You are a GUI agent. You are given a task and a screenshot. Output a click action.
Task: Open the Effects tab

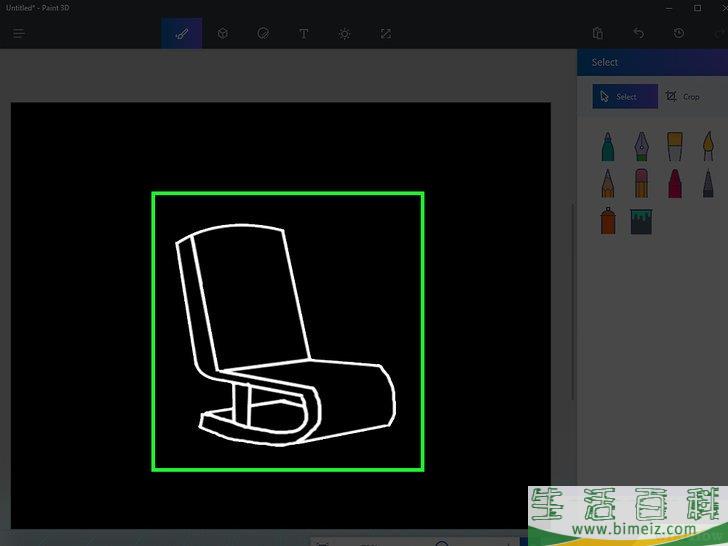coord(344,33)
